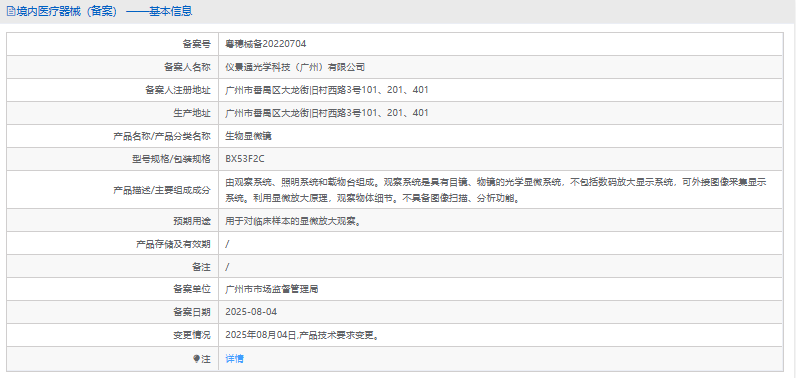Select the filing date 2025-08-04
This screenshot has width=796, height=378.
[251, 312]
